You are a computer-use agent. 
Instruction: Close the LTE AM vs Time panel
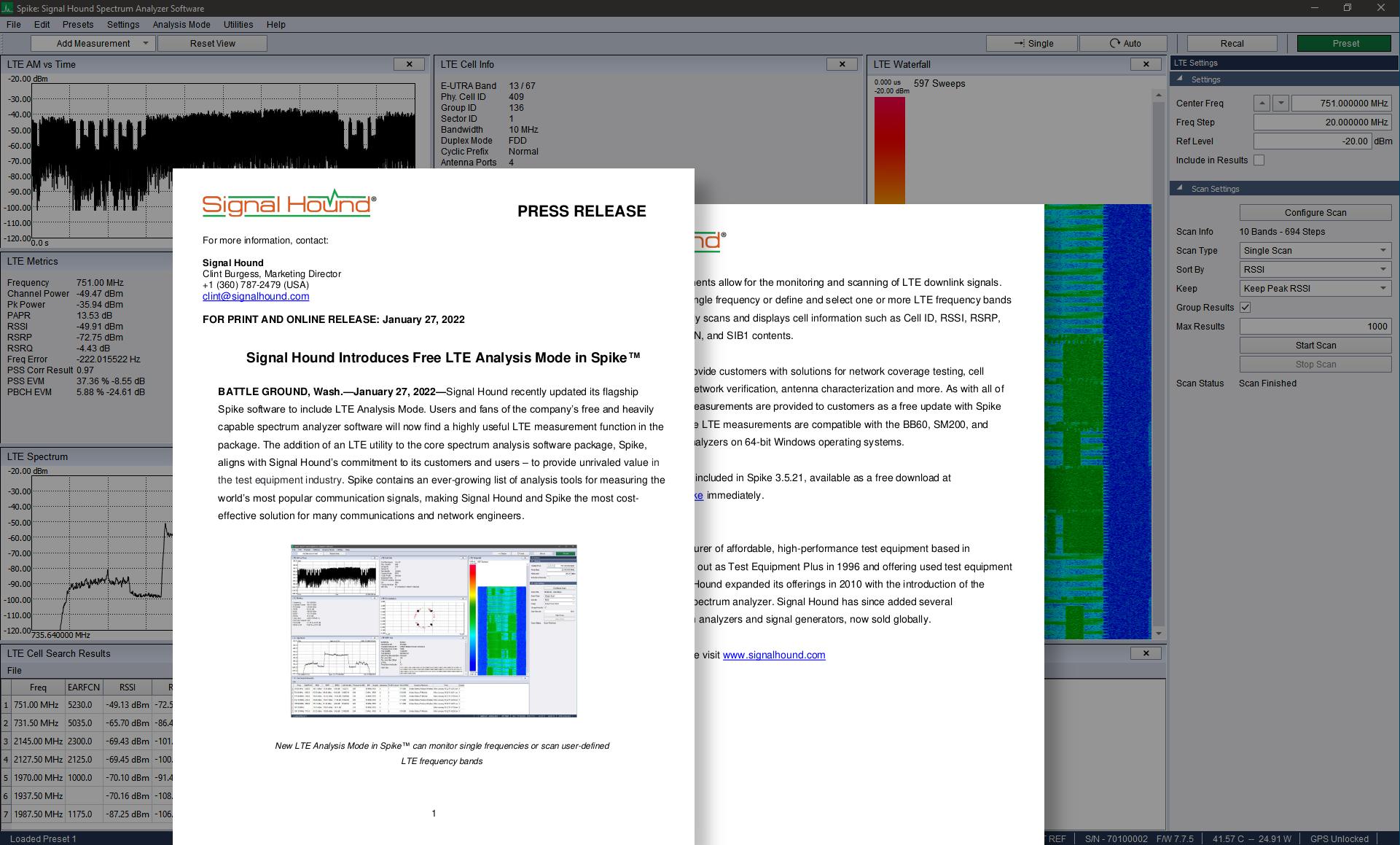pos(409,64)
